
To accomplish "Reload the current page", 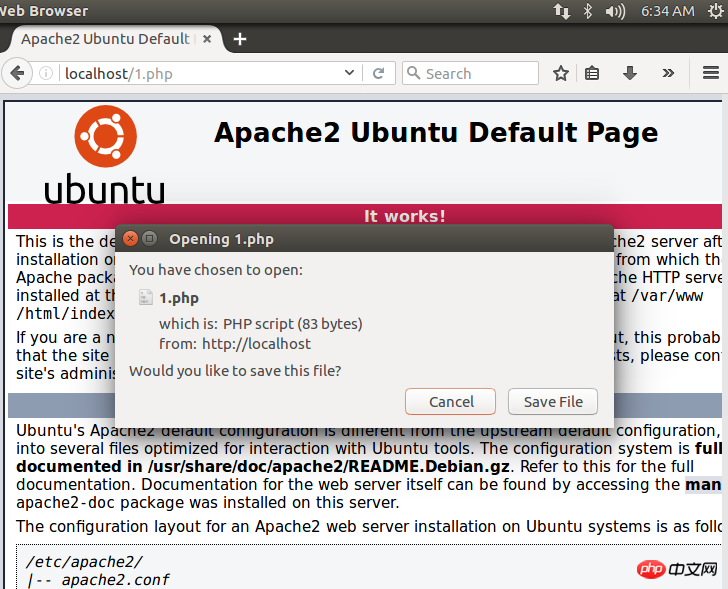I will point(379,73).
